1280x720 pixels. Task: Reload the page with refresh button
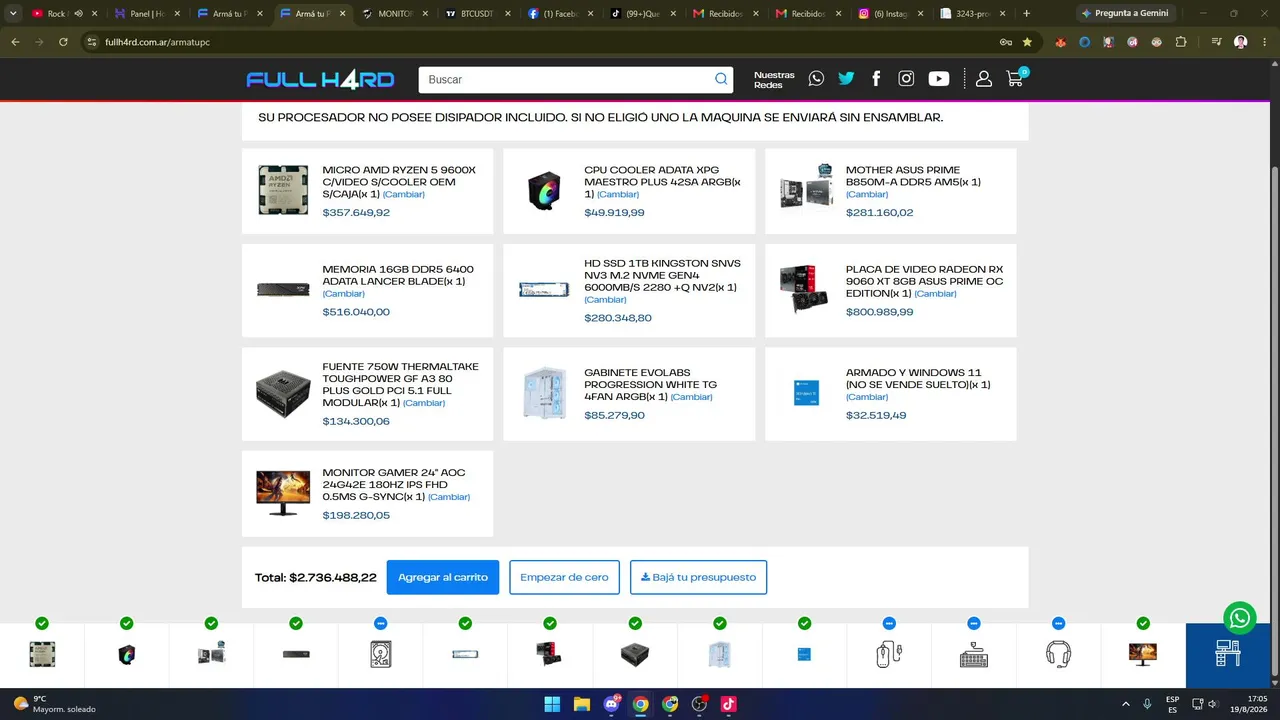pos(63,42)
